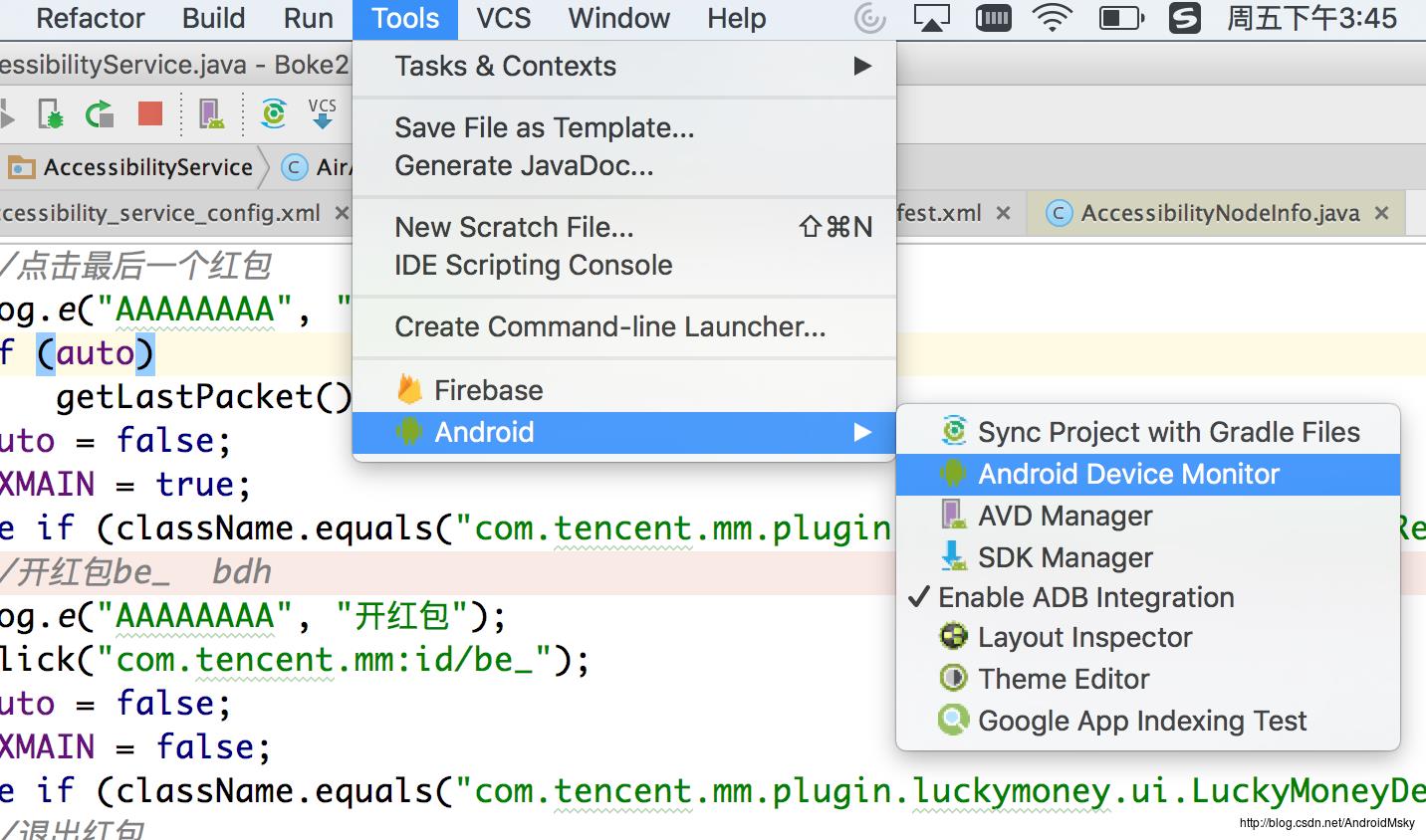Switch to the fest.xml tab
The height and width of the screenshot is (840, 1426).
[x=939, y=213]
